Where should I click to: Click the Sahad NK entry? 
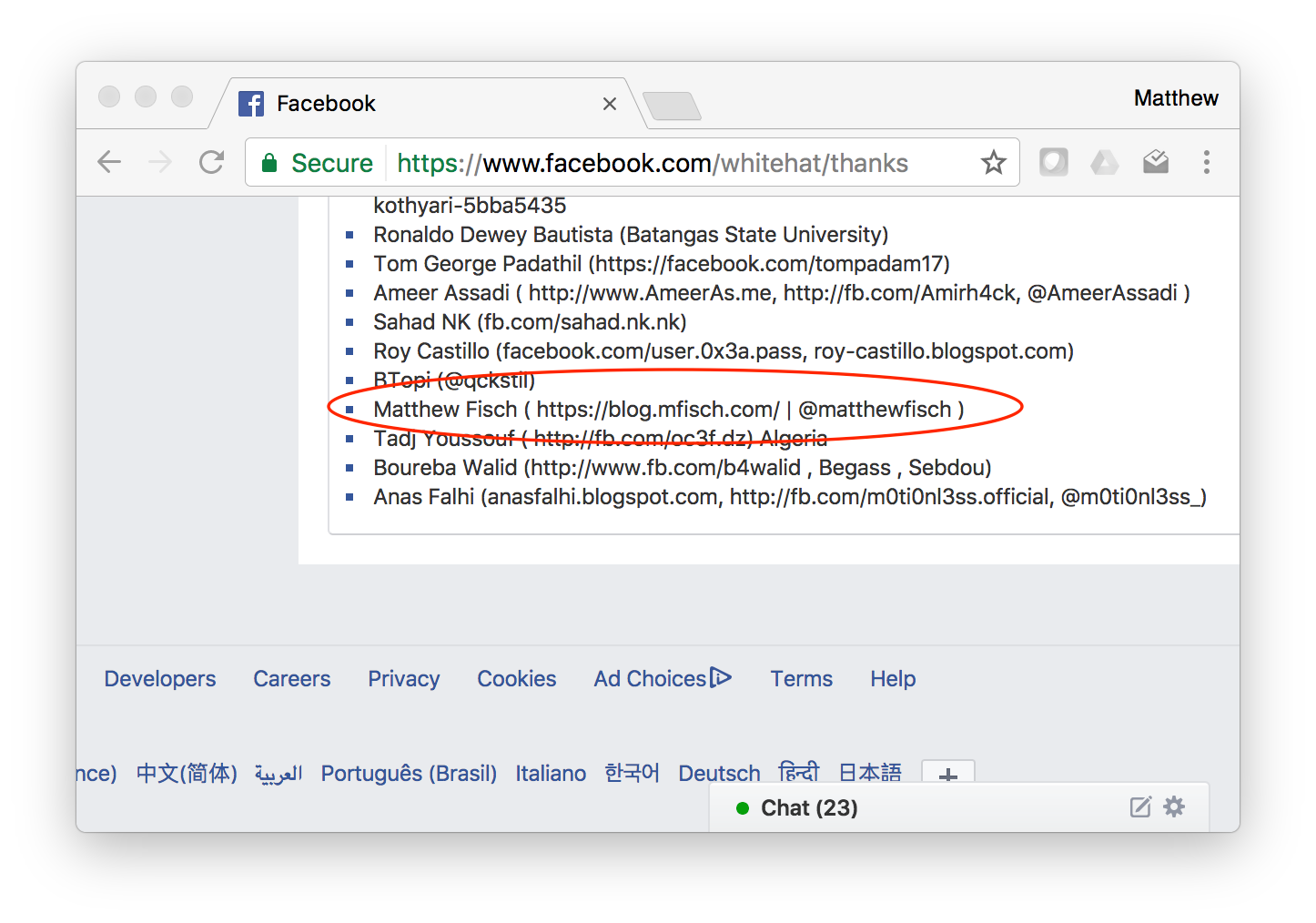530,322
